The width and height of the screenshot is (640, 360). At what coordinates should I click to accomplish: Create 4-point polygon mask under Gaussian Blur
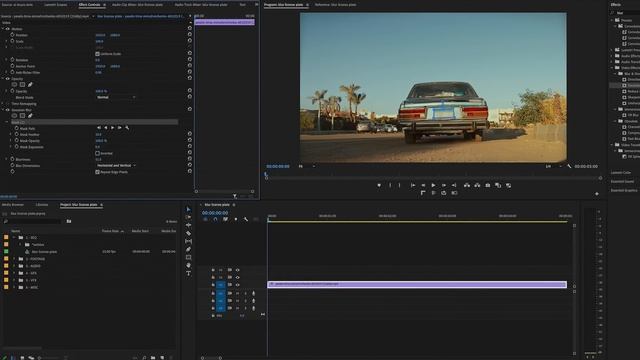[22, 116]
